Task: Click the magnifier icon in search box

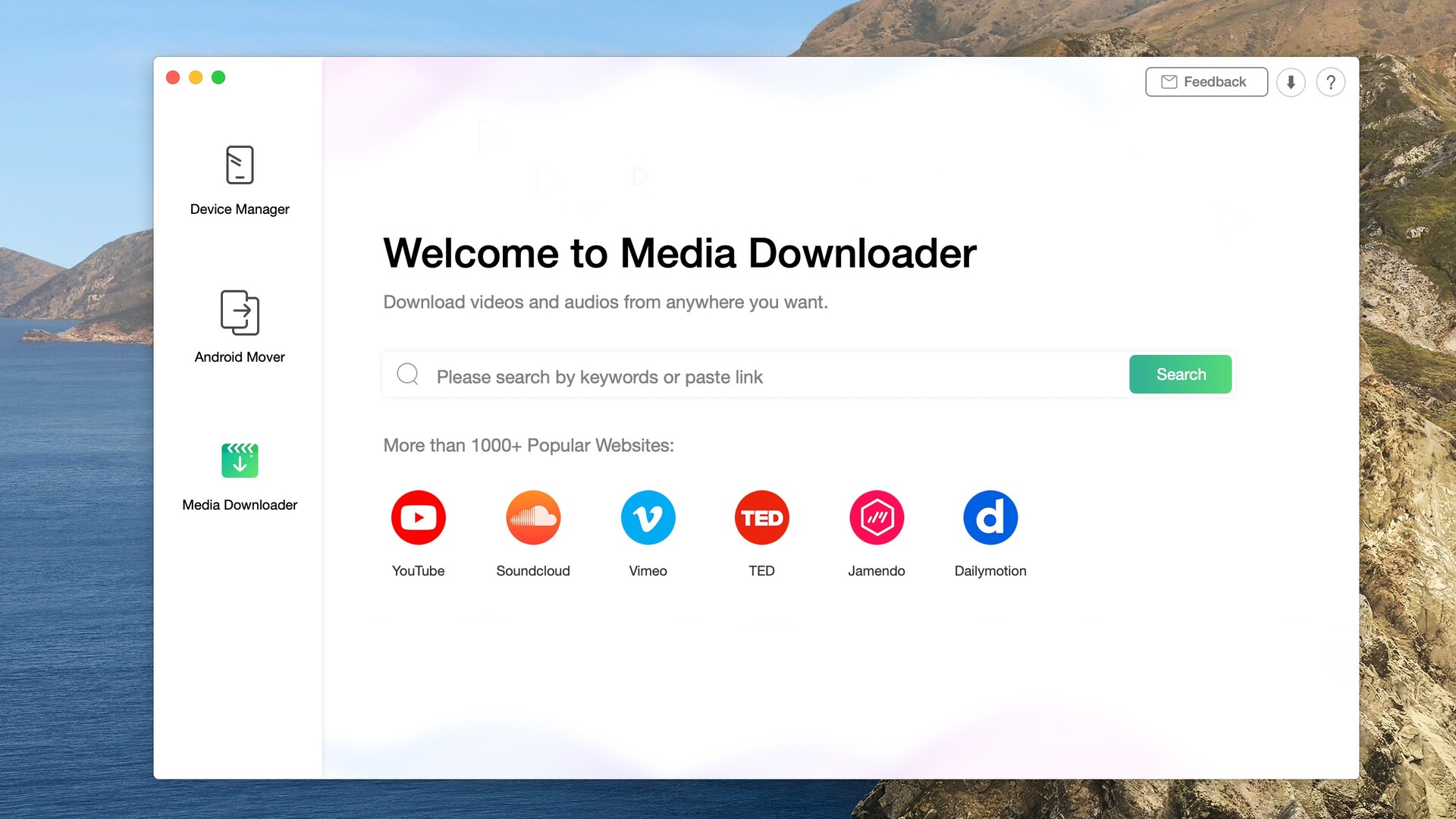Action: point(408,374)
